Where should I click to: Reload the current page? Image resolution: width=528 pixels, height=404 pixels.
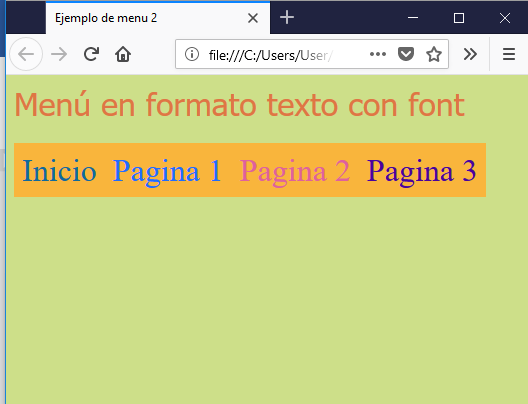(91, 54)
